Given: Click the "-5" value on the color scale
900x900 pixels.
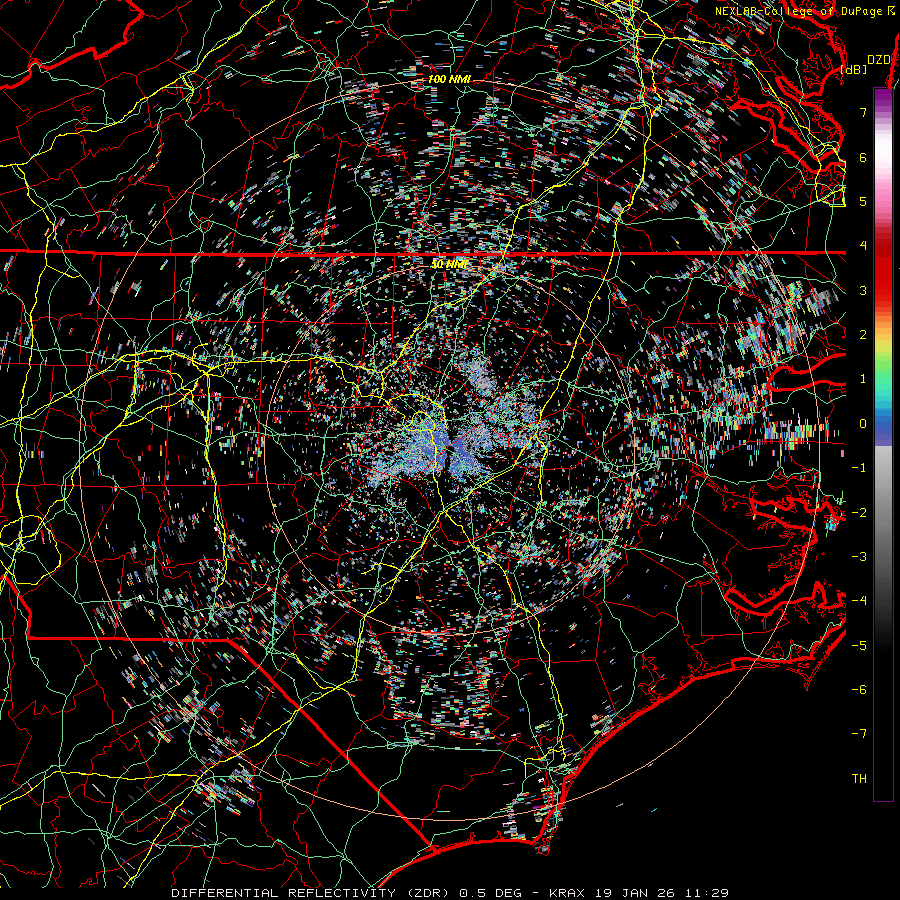Looking at the screenshot, I should 859,645.
